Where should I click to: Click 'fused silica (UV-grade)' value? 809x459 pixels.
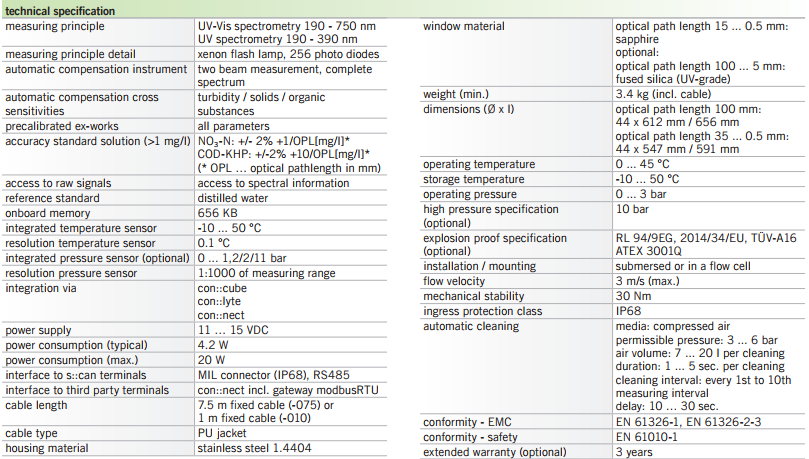[673, 79]
